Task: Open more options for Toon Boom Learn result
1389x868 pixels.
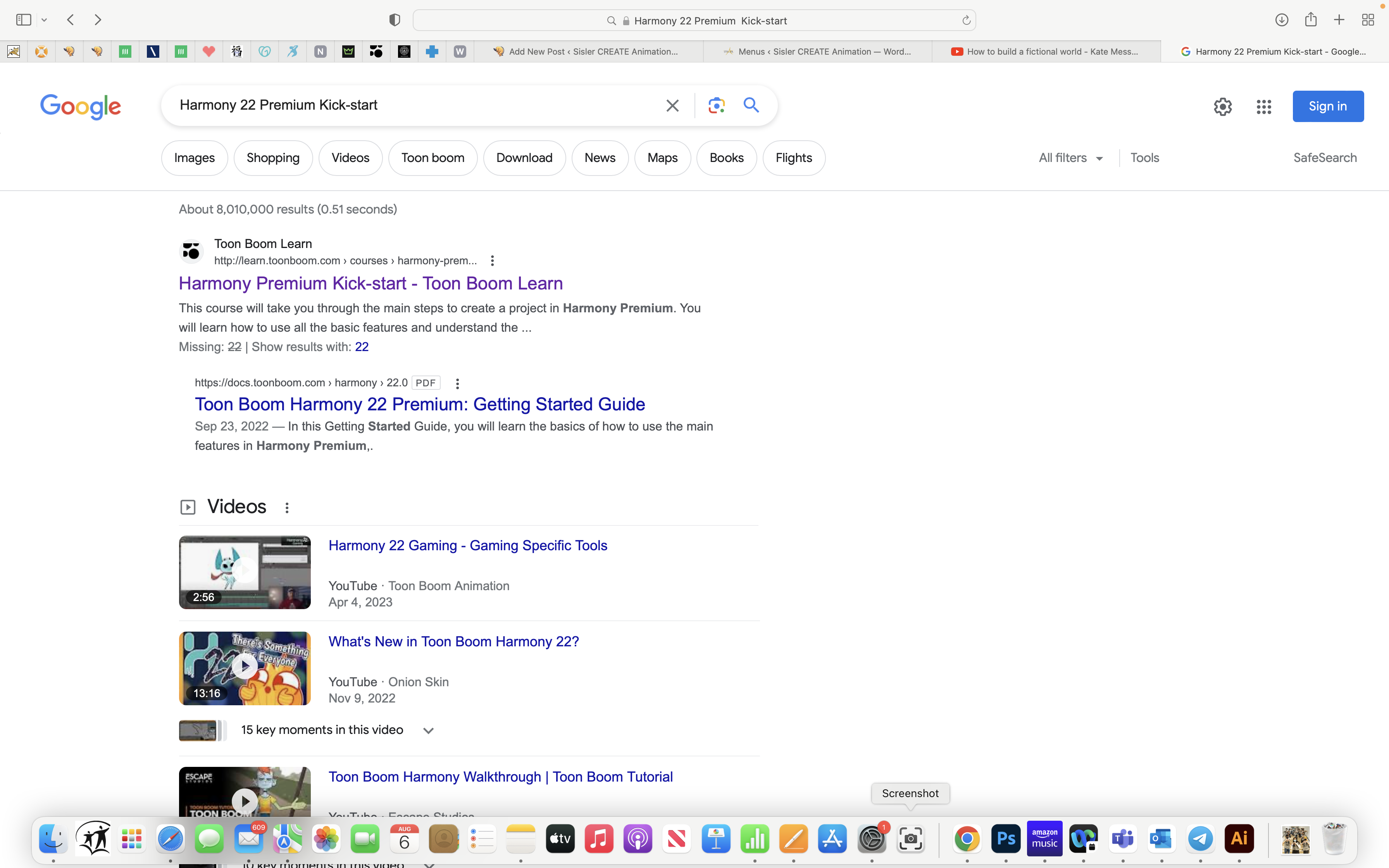Action: point(492,261)
